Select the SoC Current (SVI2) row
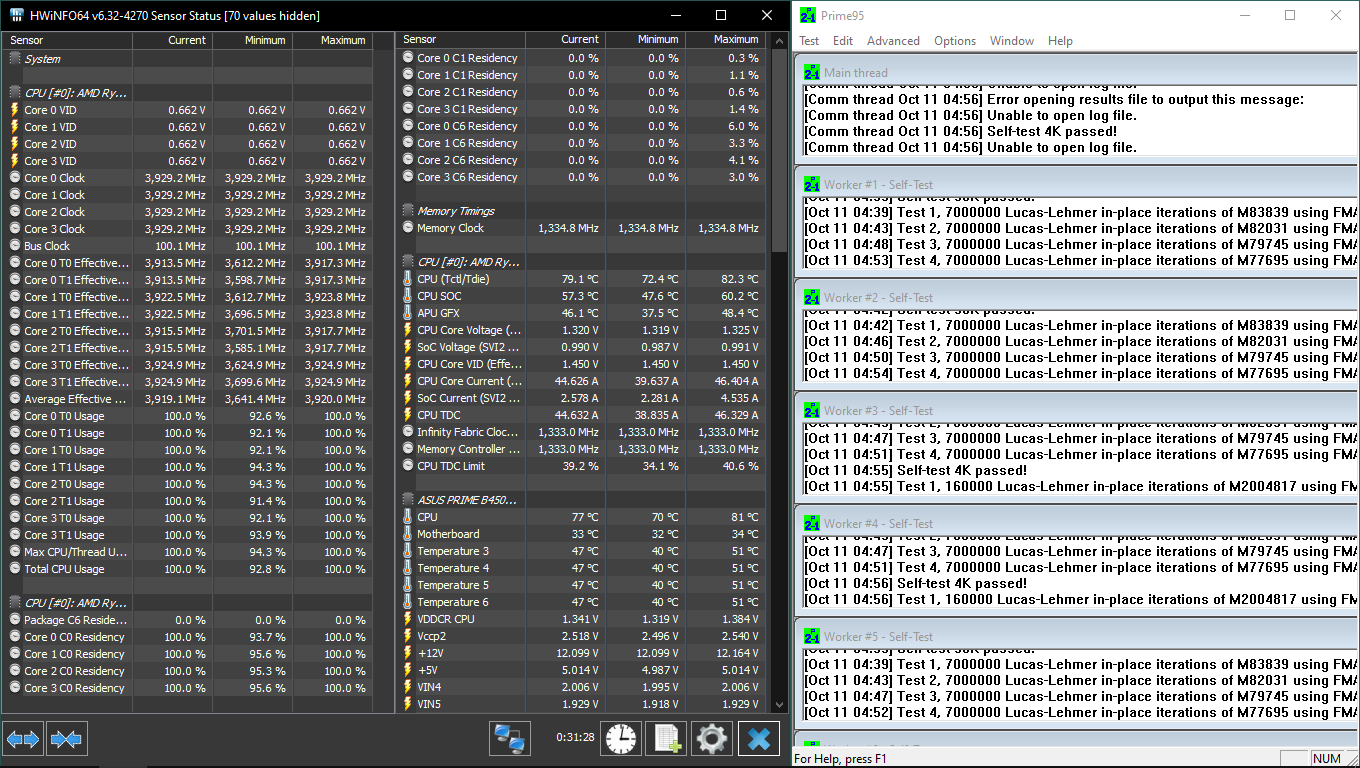This screenshot has width=1360, height=768. click(581, 398)
